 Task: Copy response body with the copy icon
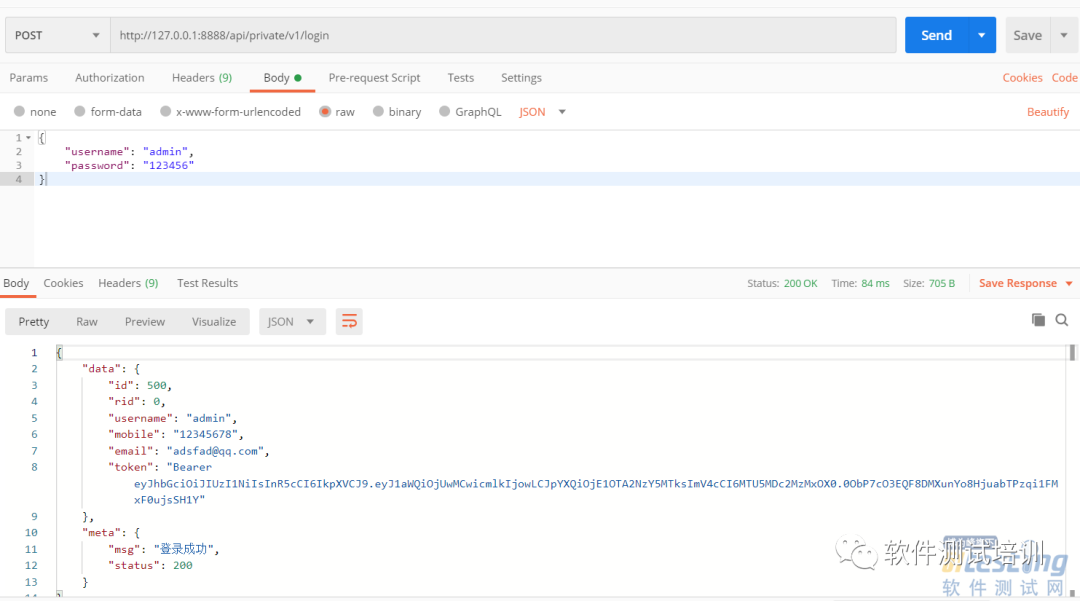pos(1038,319)
